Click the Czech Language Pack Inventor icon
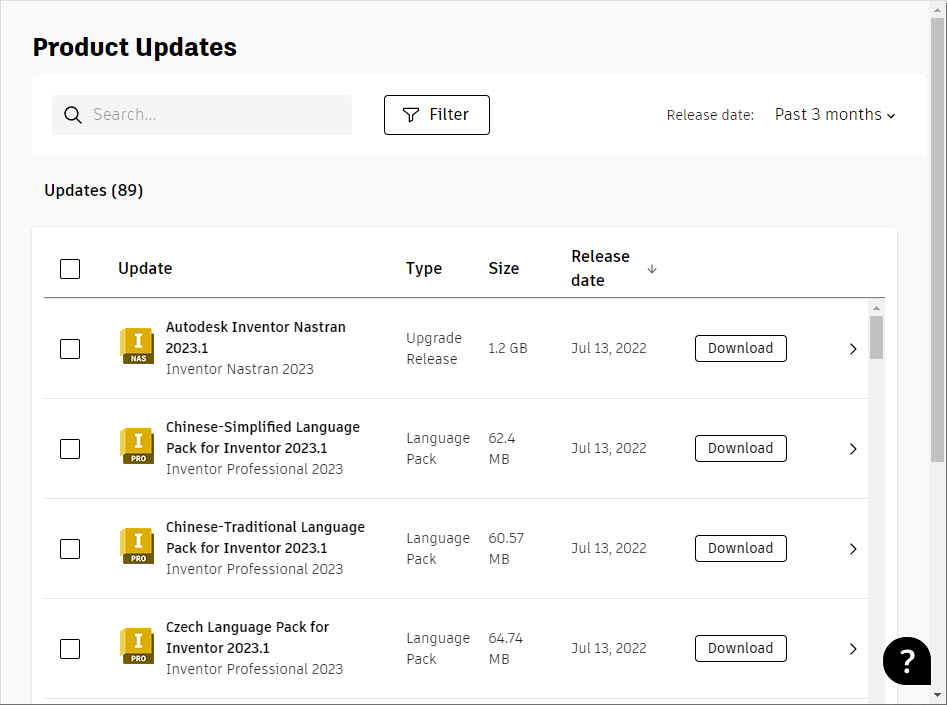Image resolution: width=947 pixels, height=705 pixels. 137,646
